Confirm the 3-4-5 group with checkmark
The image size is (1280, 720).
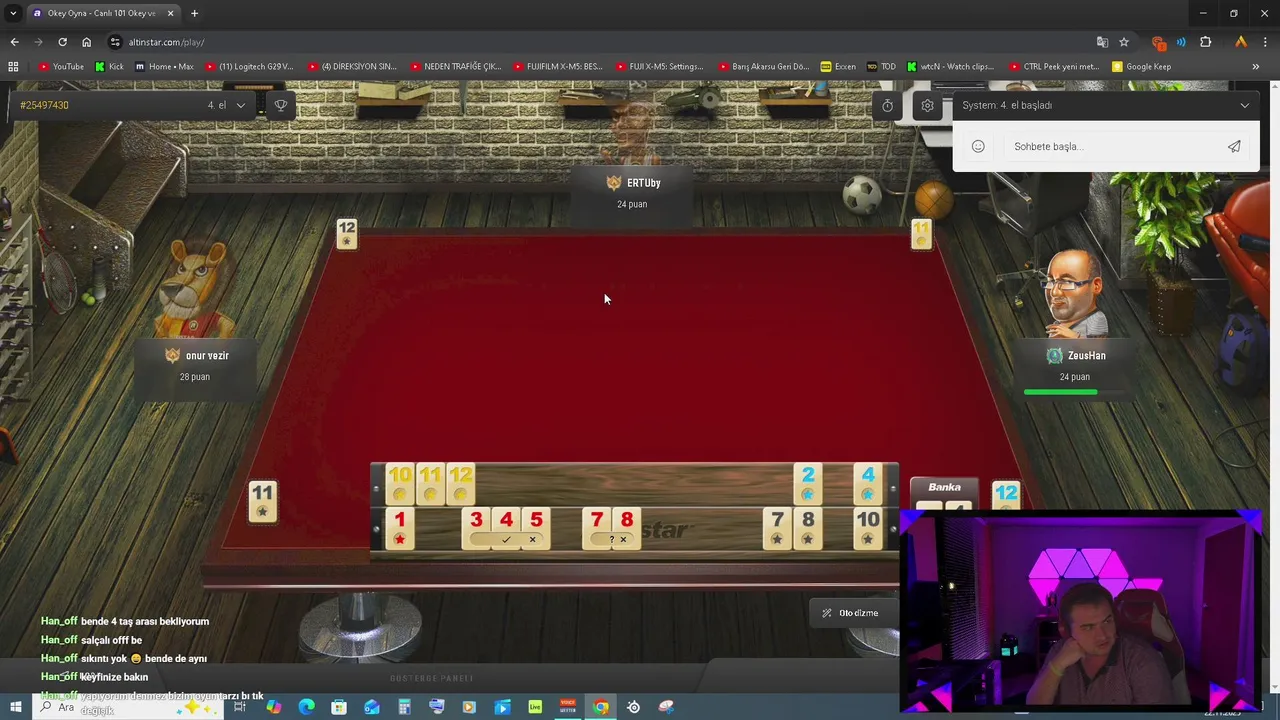[506, 540]
